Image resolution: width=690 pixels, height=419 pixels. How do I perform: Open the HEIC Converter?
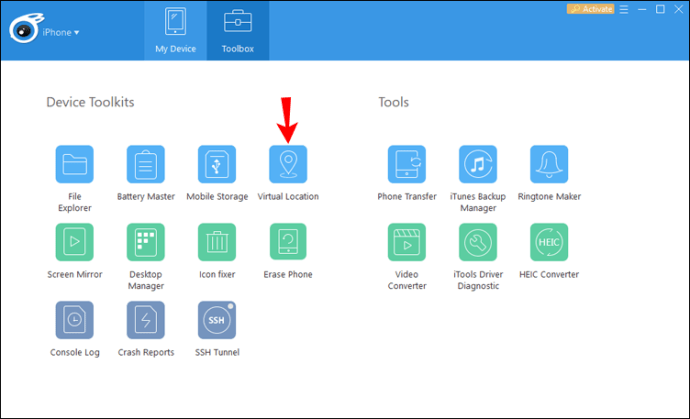549,242
